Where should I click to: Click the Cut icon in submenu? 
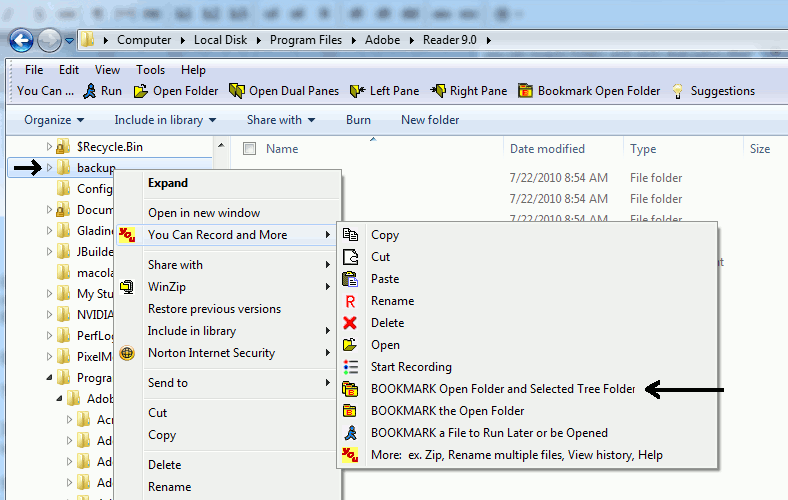(350, 257)
